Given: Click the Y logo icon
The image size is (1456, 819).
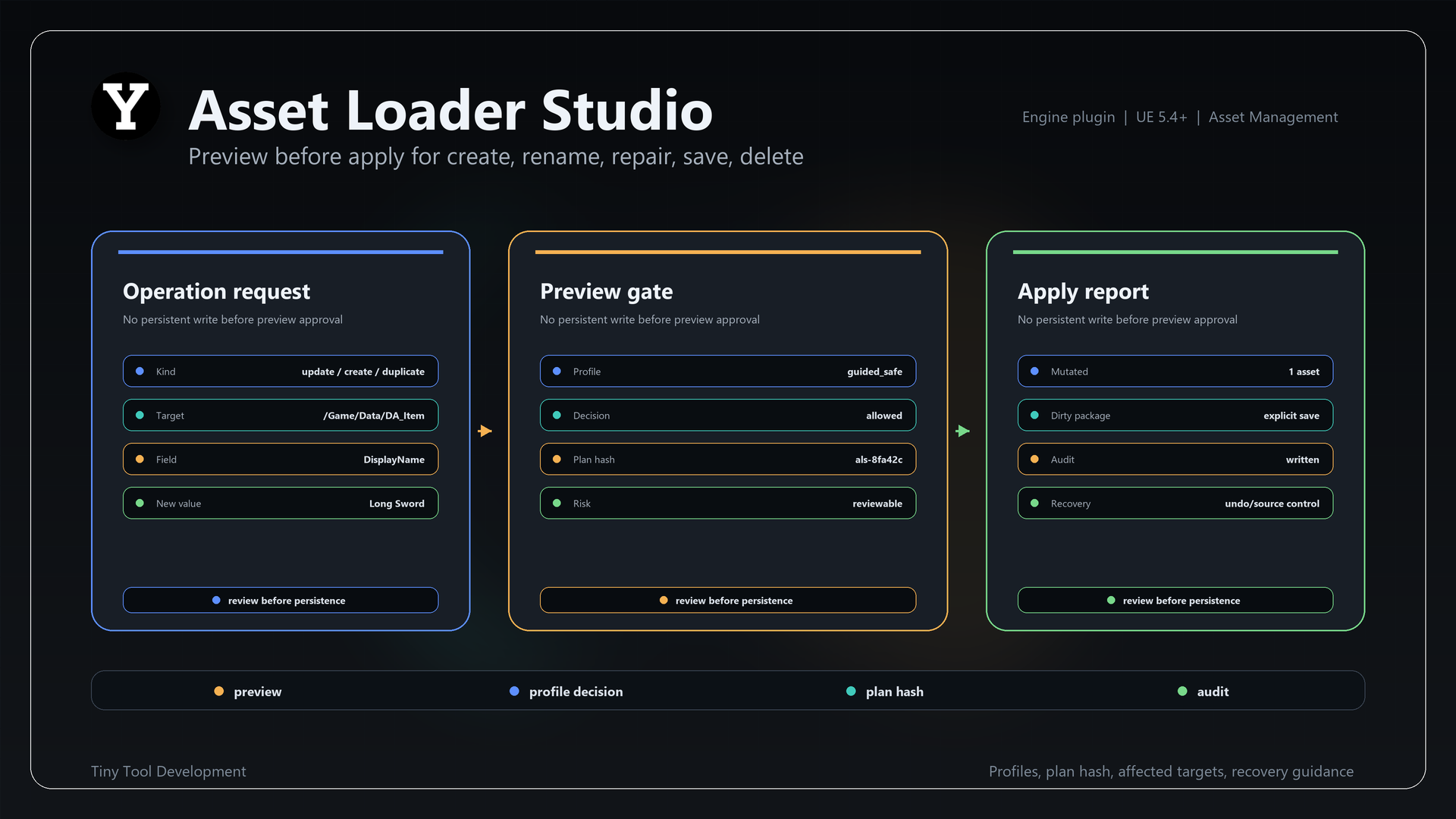Looking at the screenshot, I should [126, 106].
